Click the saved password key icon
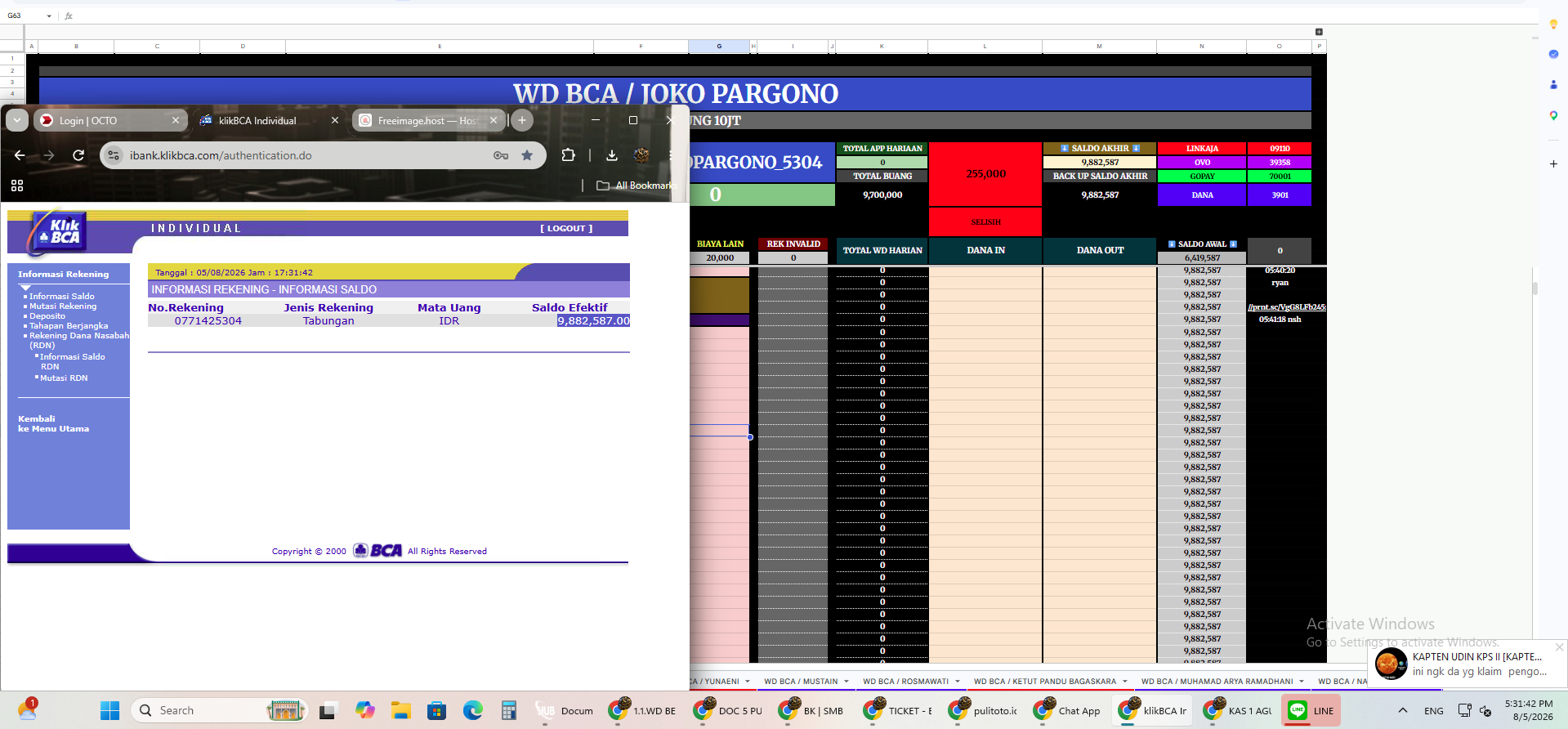1568x729 pixels. click(501, 155)
